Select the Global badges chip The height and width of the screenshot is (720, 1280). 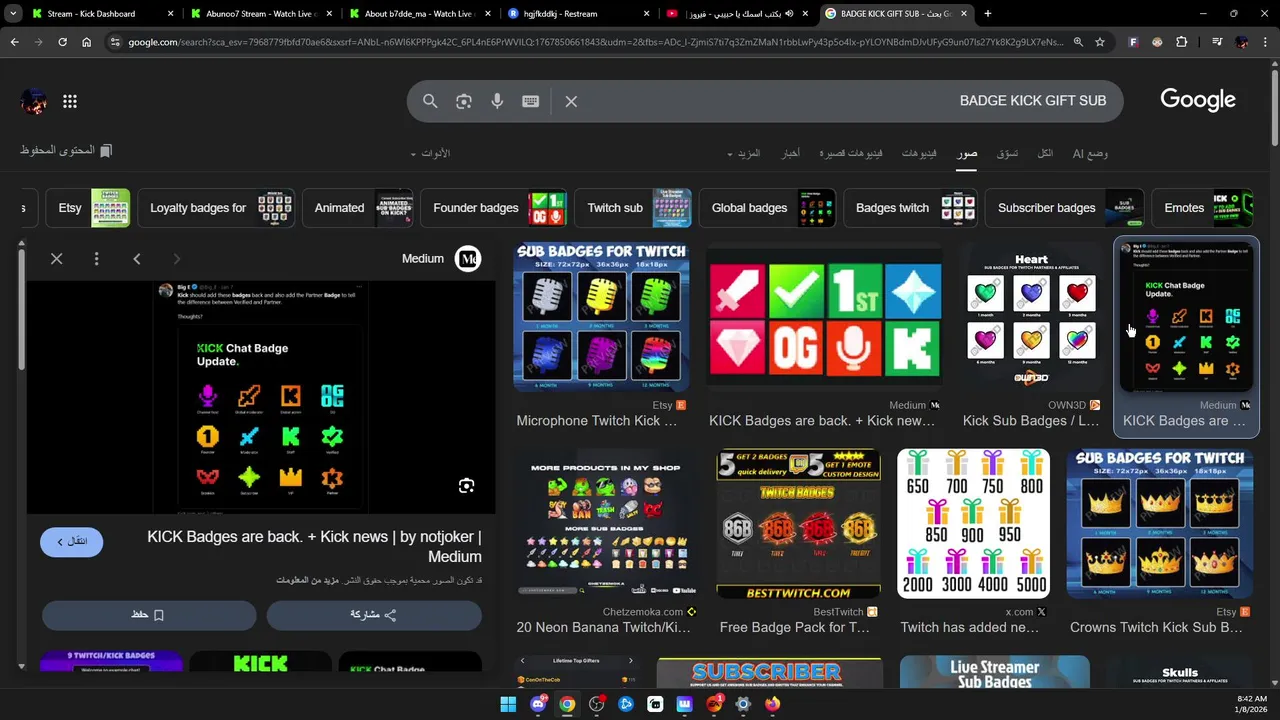point(768,208)
